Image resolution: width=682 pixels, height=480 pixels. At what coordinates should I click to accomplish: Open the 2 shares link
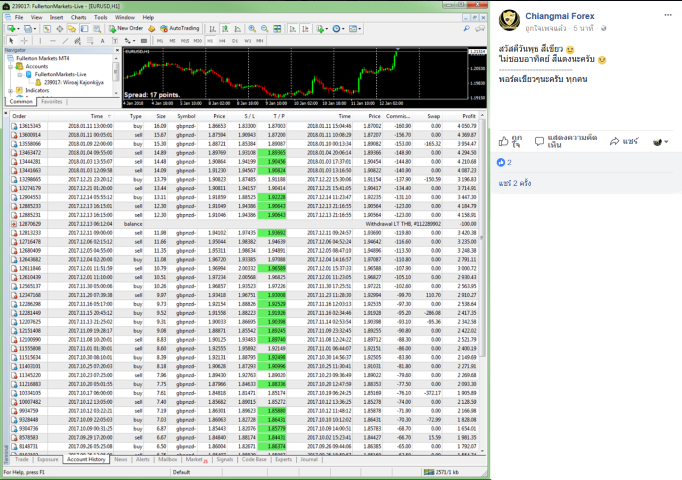point(515,183)
